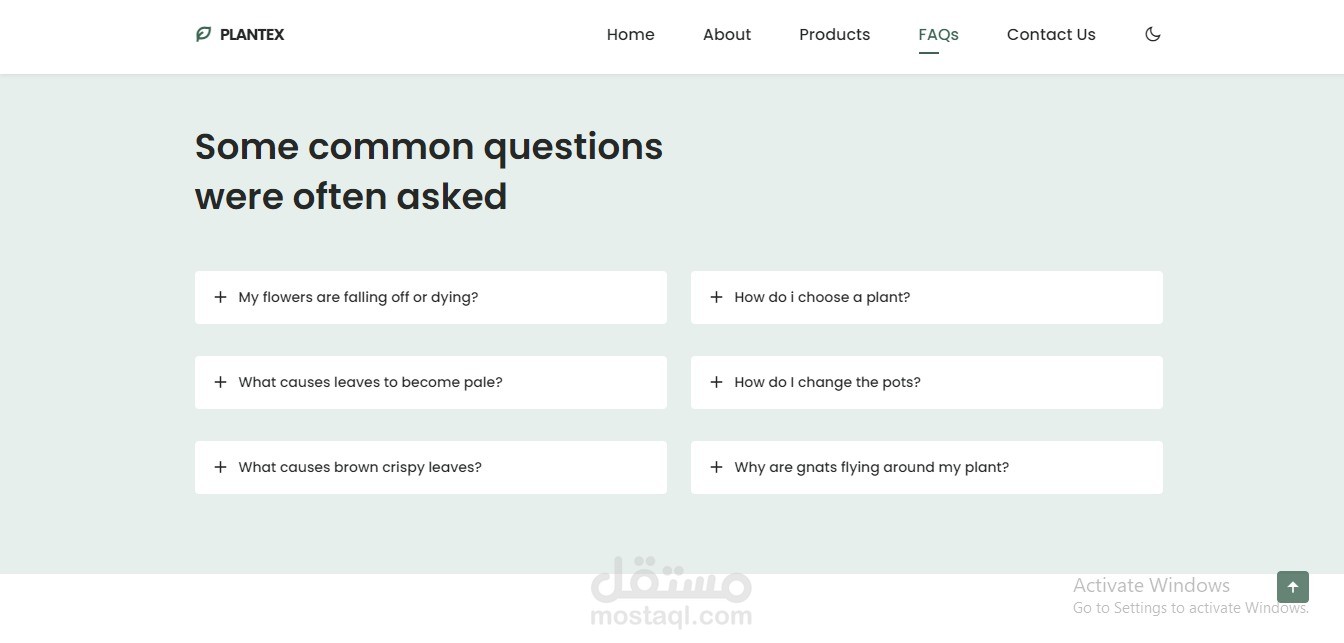
Task: Navigate to the Products section
Action: (x=834, y=34)
